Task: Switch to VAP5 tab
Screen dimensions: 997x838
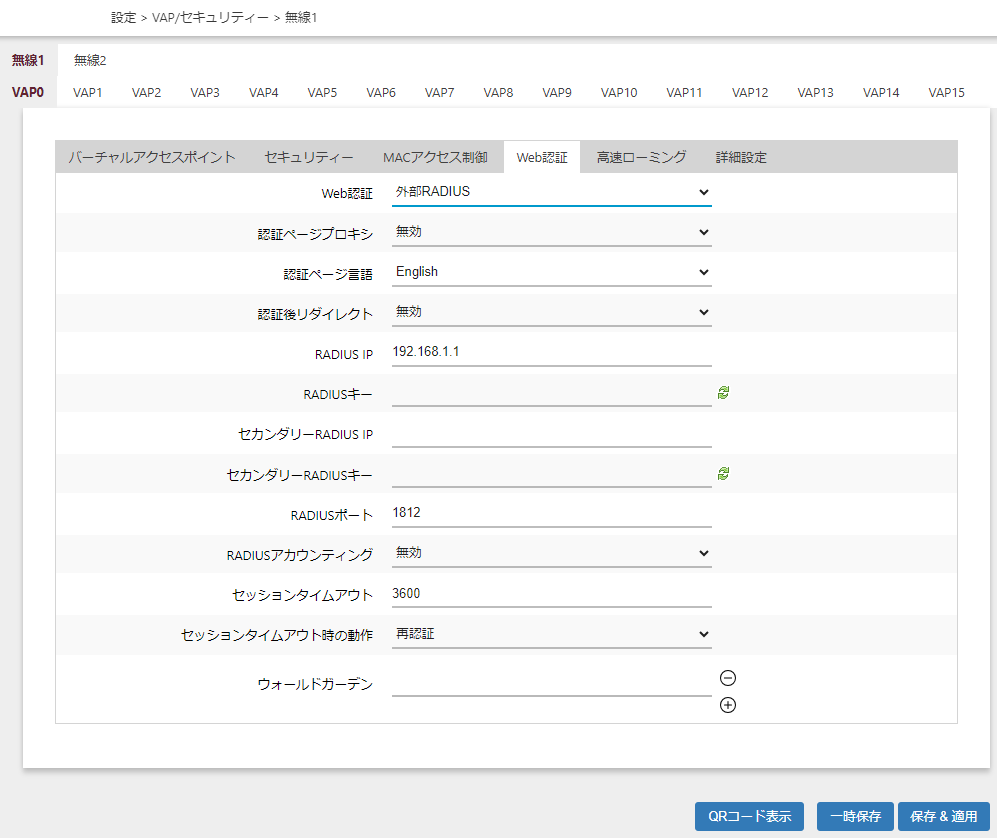Action: click(322, 93)
